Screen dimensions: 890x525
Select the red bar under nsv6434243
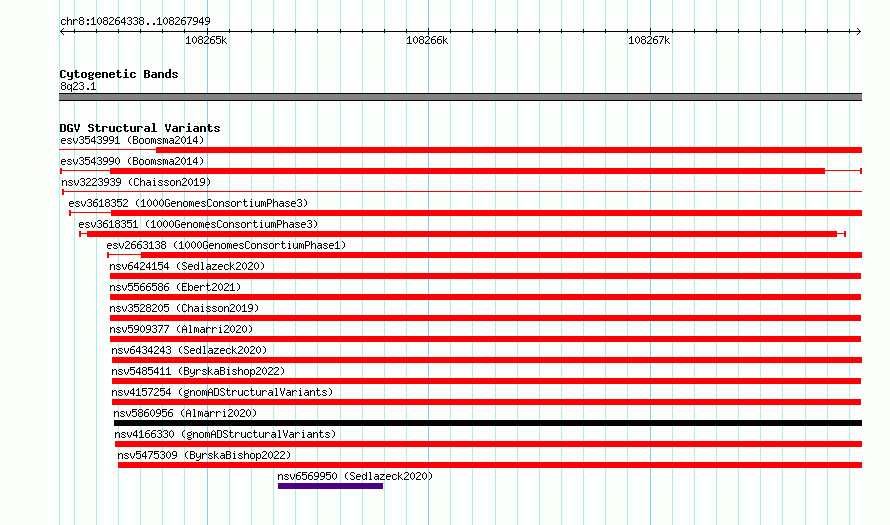click(487, 360)
